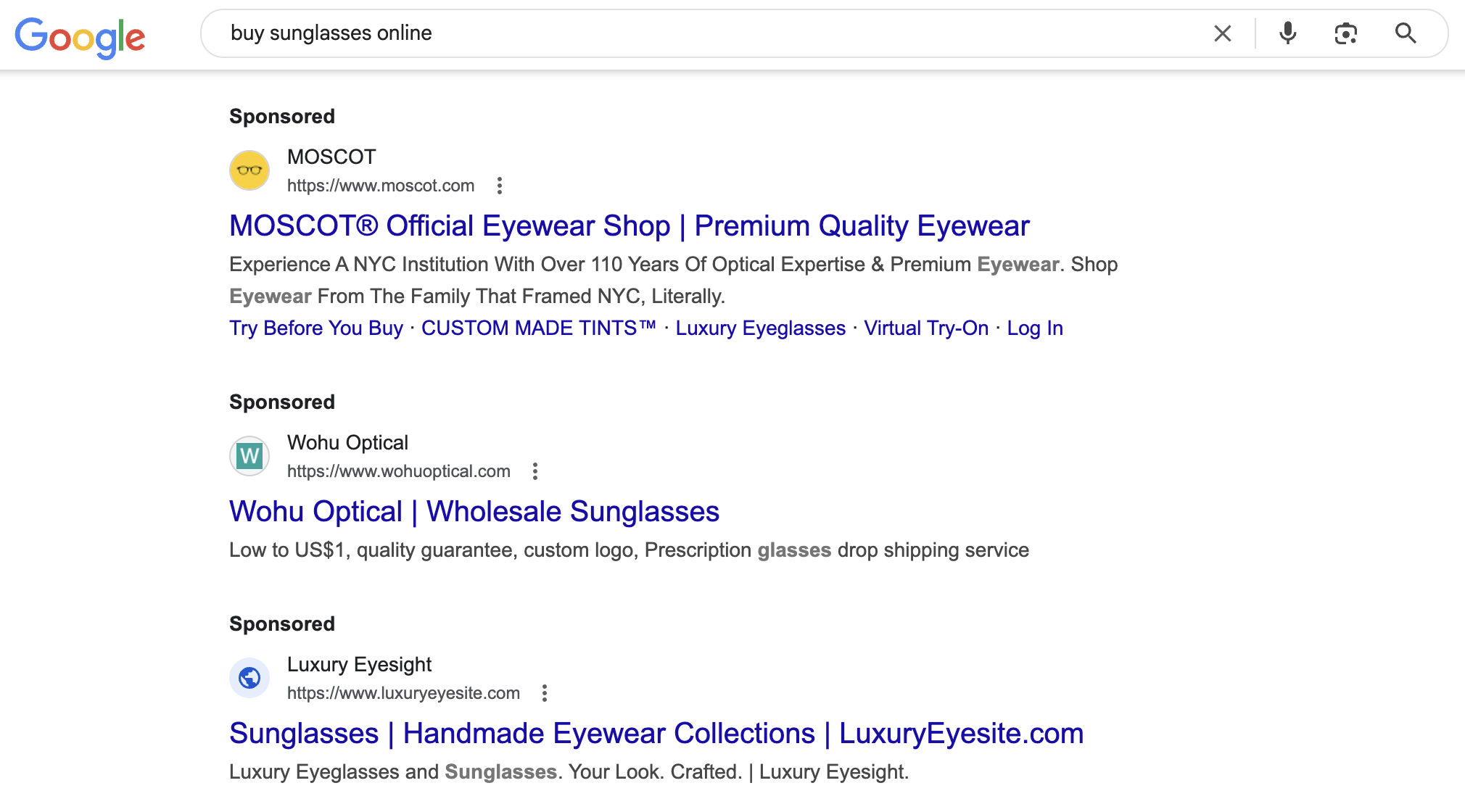Image resolution: width=1465 pixels, height=812 pixels.
Task: Open MOSCOT Official Eyewear Shop headline link
Action: tap(629, 226)
